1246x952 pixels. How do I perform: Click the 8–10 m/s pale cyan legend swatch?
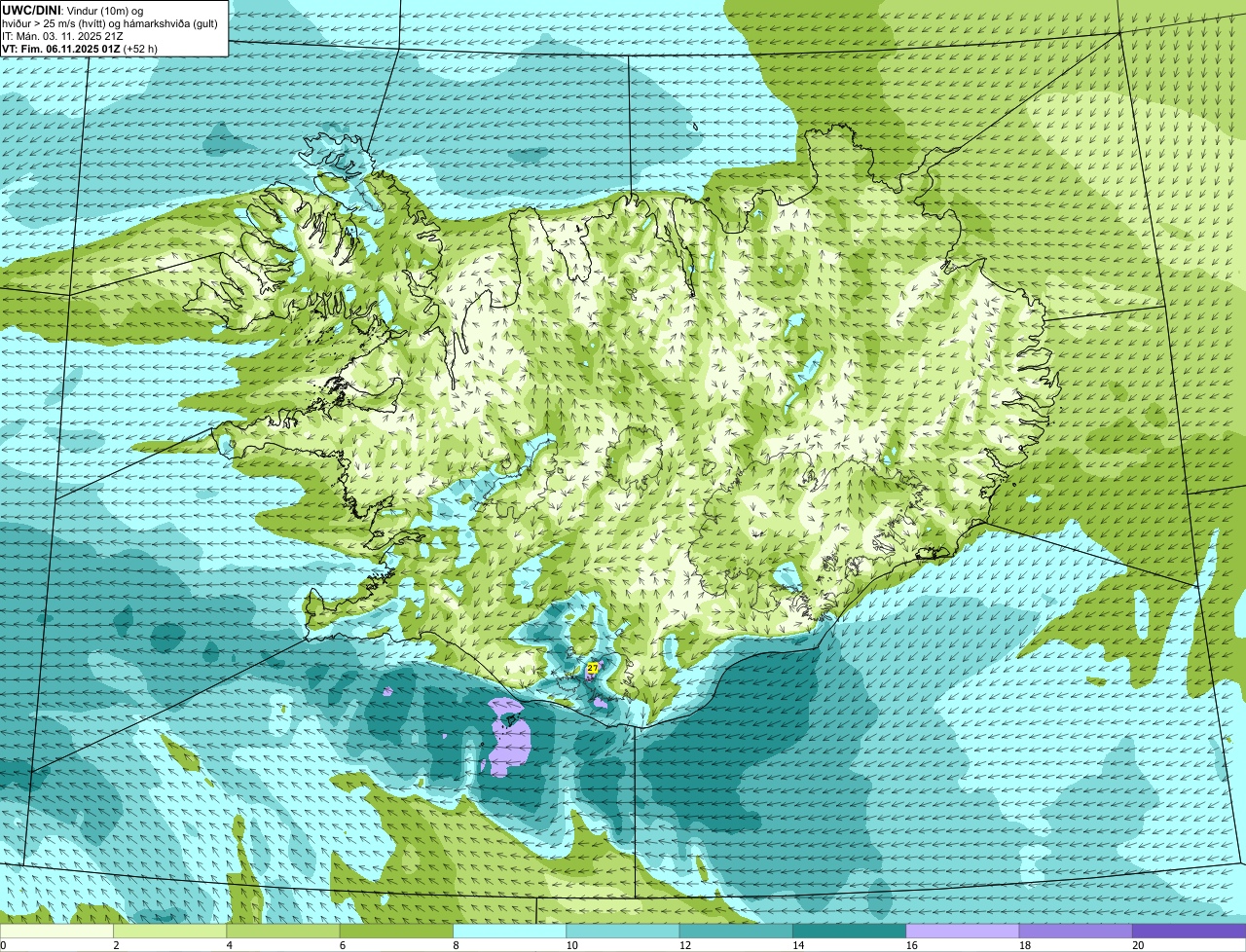510,931
